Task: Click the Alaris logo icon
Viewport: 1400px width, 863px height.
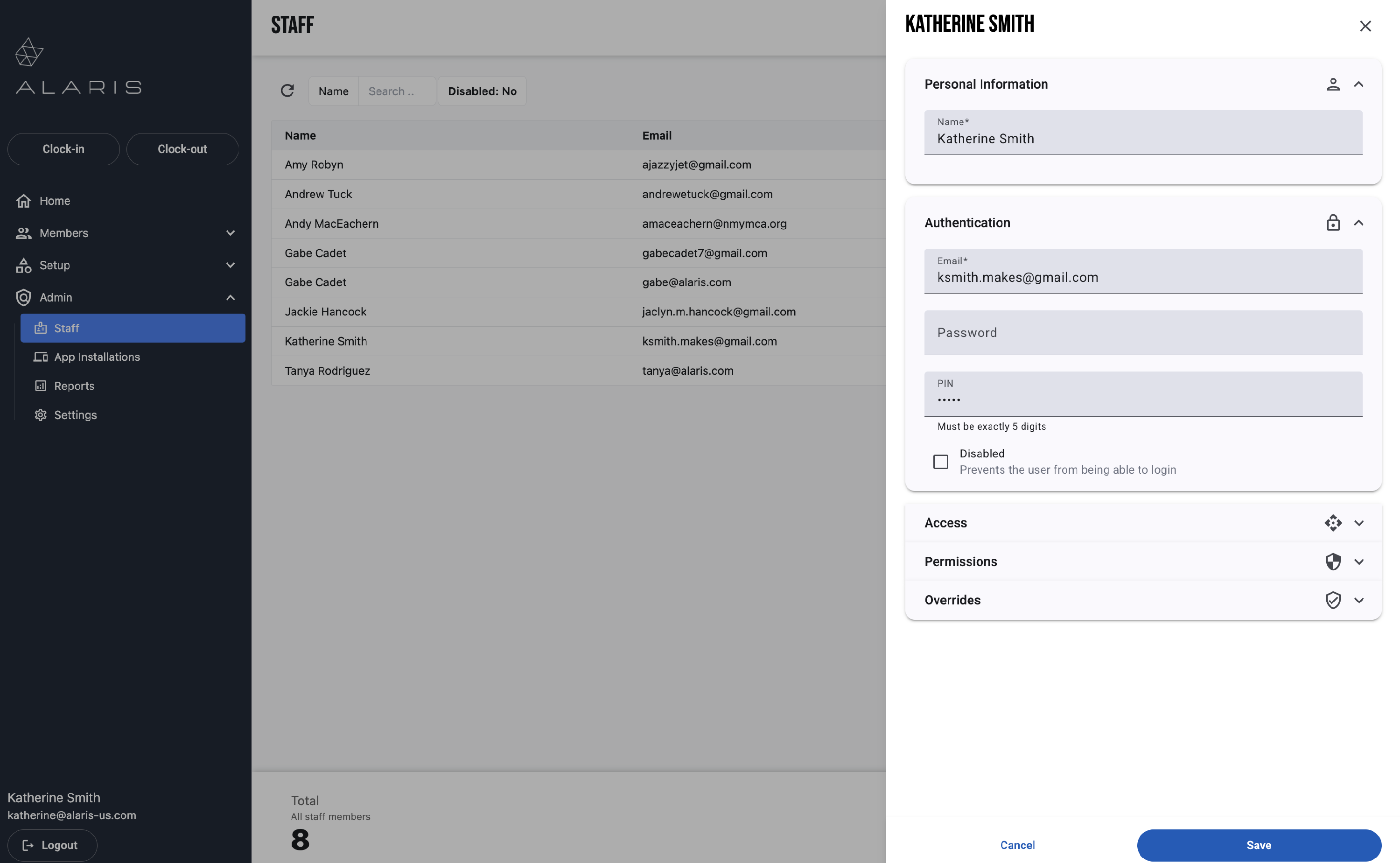Action: point(29,53)
